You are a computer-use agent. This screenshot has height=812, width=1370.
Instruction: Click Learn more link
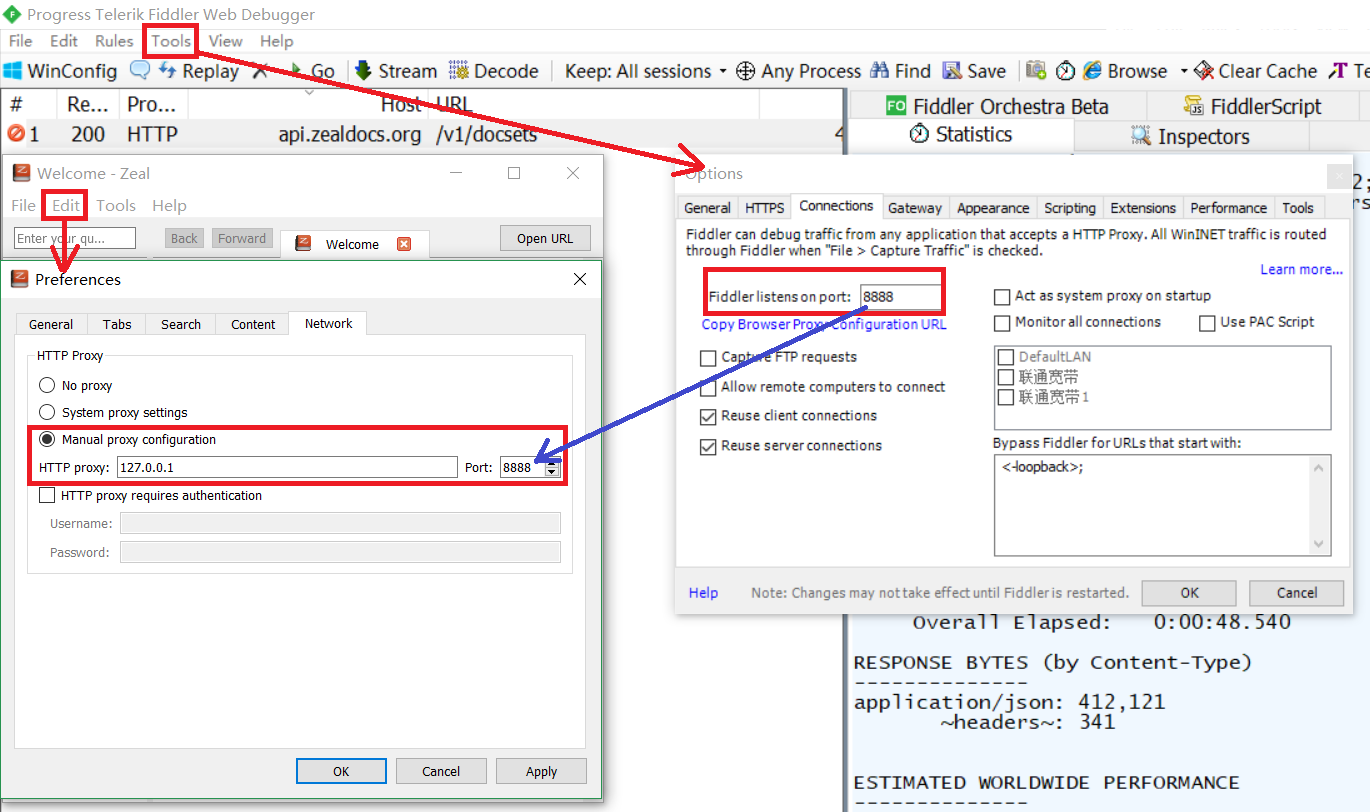(x=1301, y=270)
